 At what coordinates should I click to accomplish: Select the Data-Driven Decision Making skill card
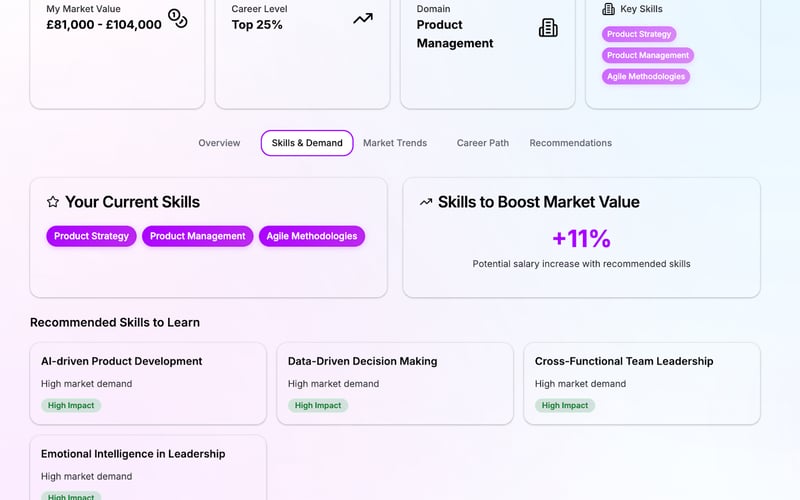coord(395,383)
